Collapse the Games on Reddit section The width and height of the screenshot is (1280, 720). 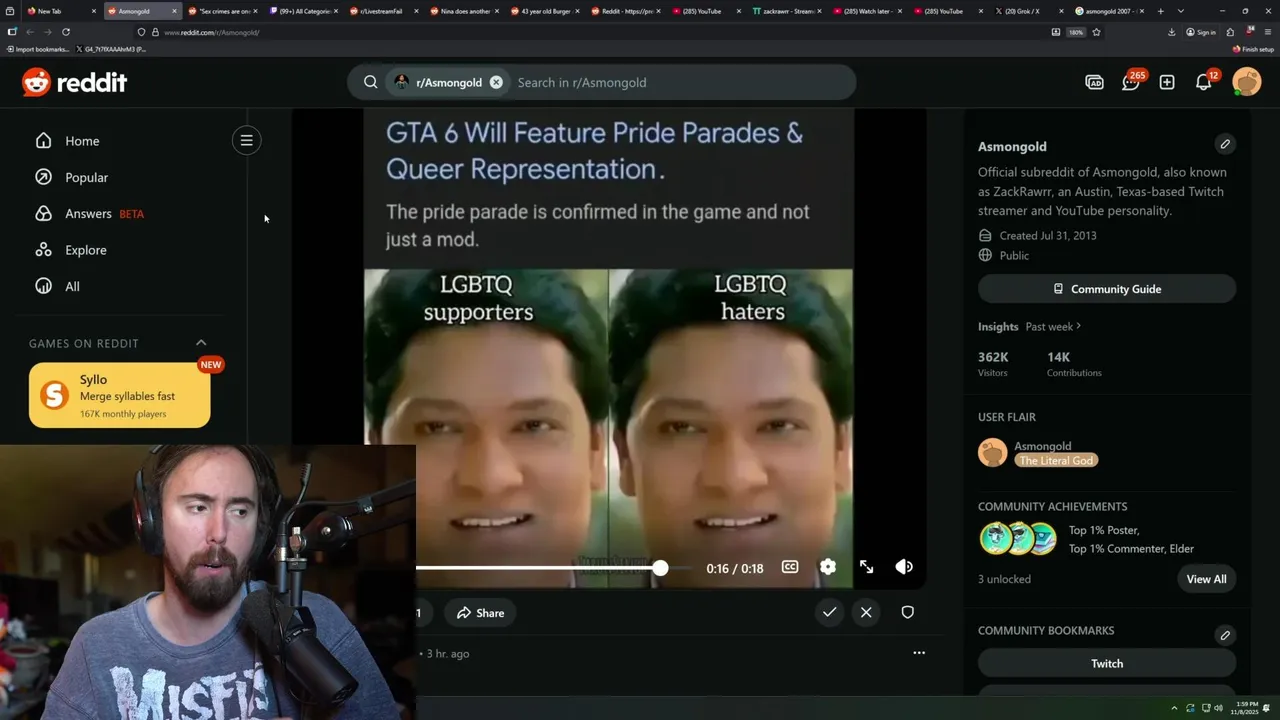(x=201, y=343)
